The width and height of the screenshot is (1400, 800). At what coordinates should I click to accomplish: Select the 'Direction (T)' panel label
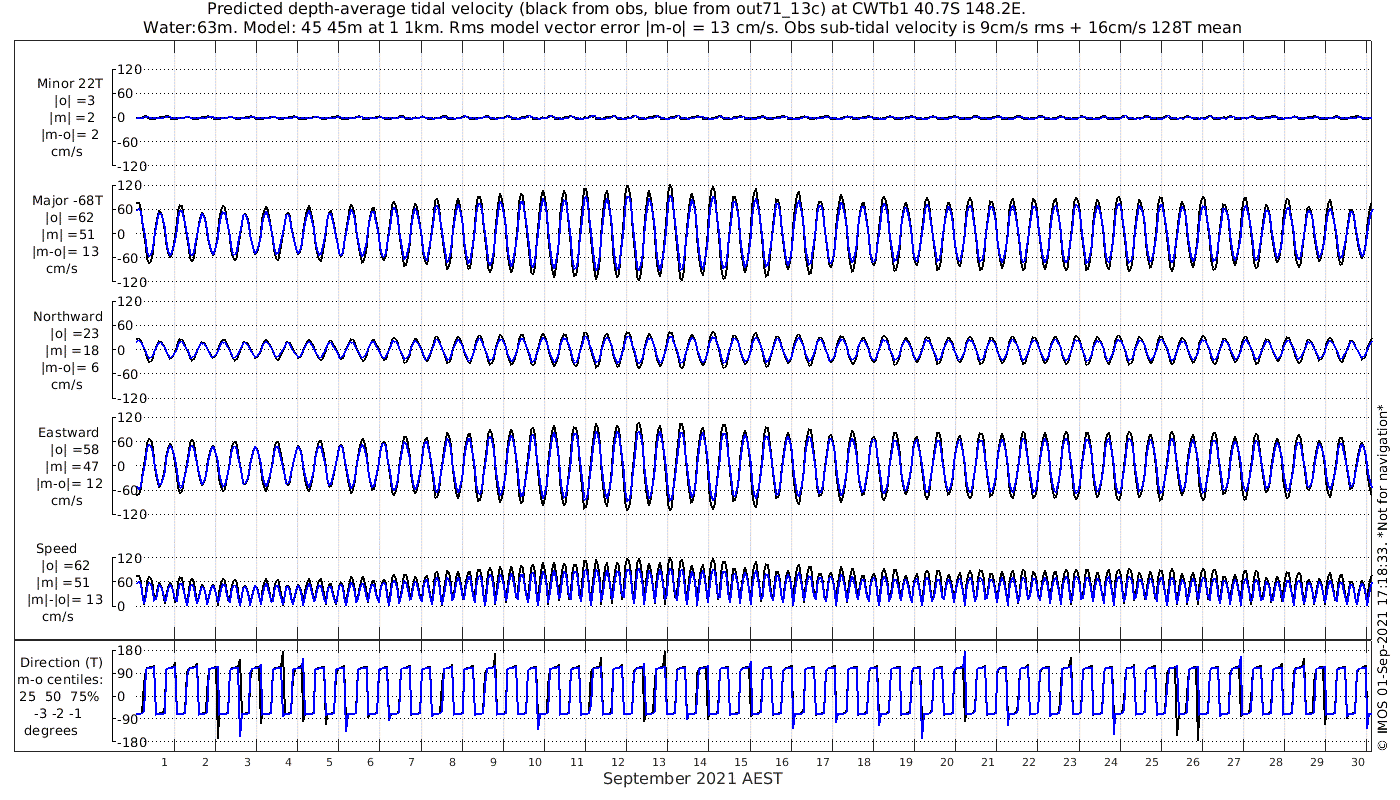[x=63, y=663]
